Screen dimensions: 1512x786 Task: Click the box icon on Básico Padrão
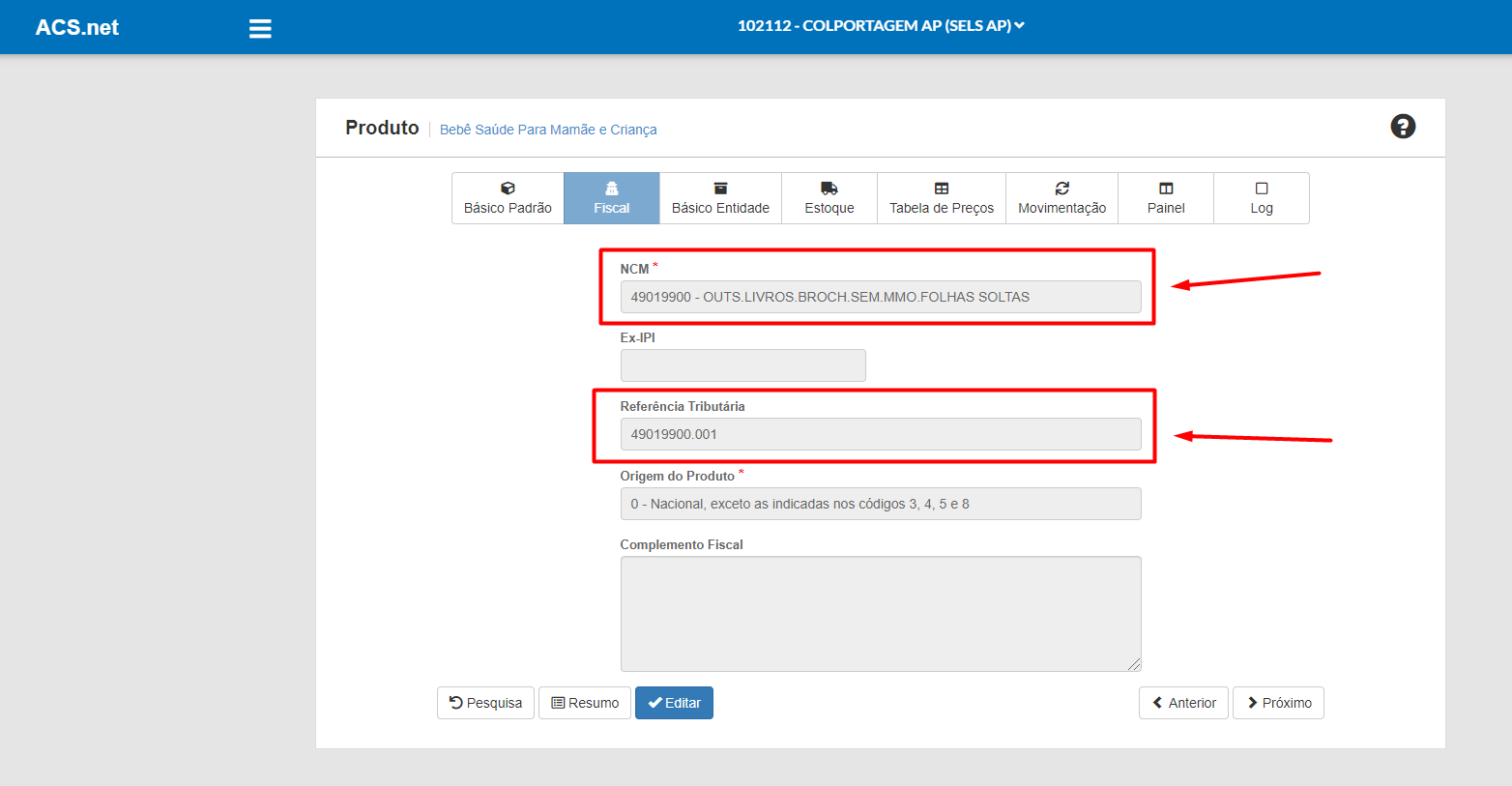point(508,189)
